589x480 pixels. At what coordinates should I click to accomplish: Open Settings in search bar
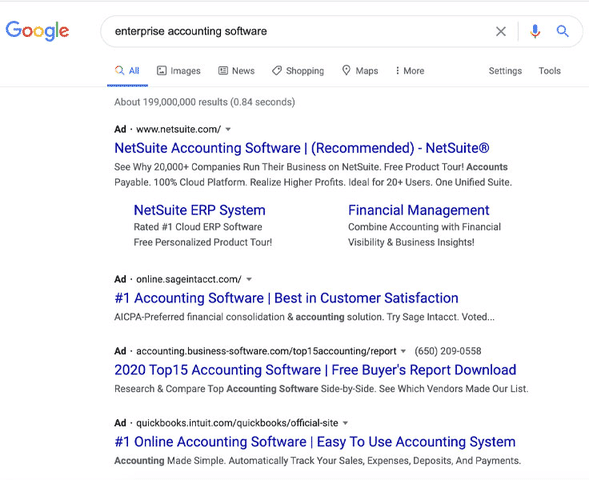pyautogui.click(x=505, y=71)
